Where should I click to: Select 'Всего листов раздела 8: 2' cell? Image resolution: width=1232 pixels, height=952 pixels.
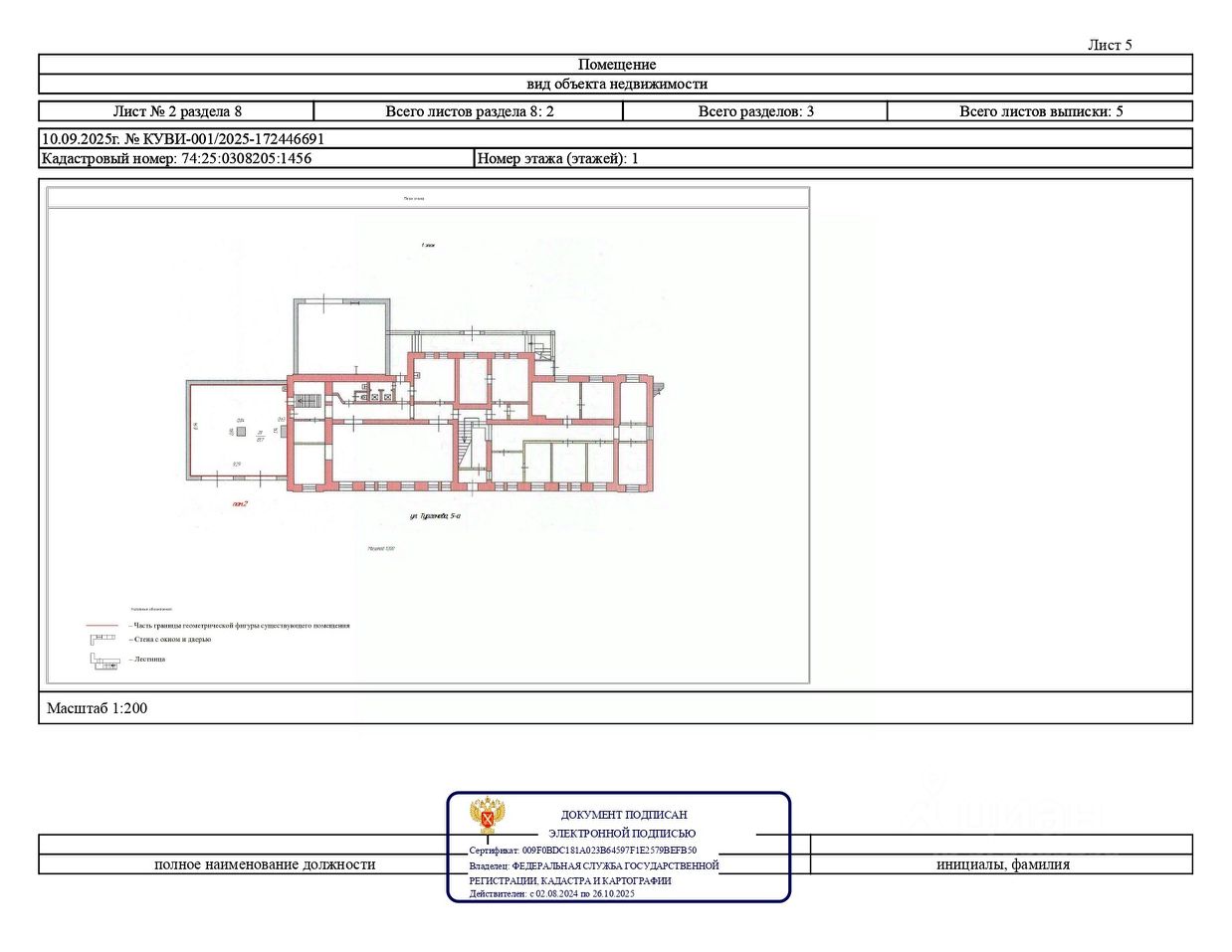pyautogui.click(x=469, y=111)
